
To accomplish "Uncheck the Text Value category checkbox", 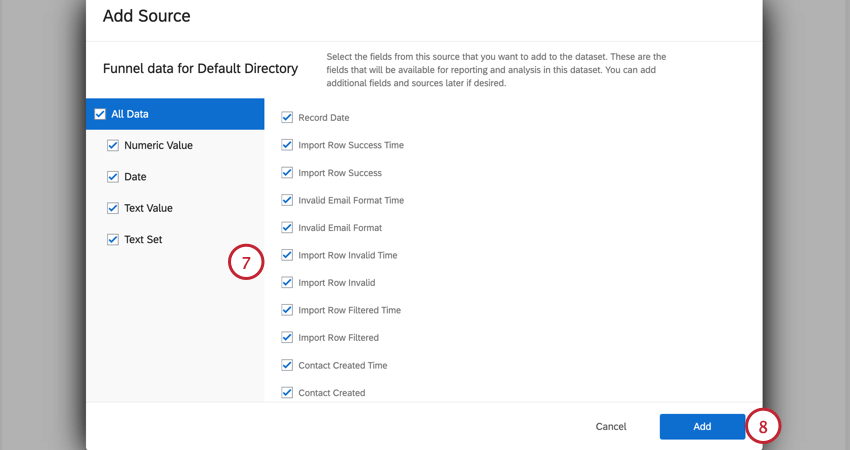I will coord(113,208).
